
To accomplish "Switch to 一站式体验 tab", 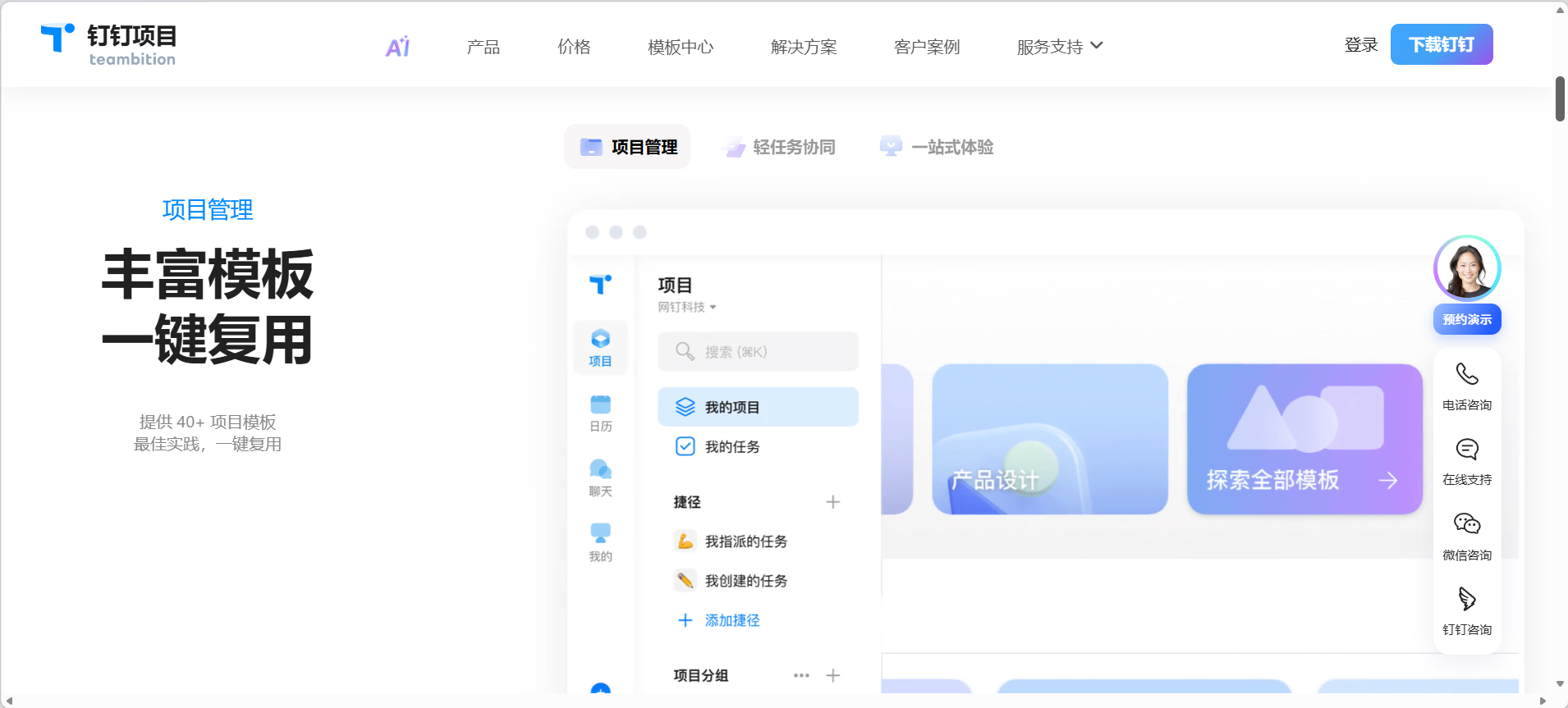I will coord(937,147).
